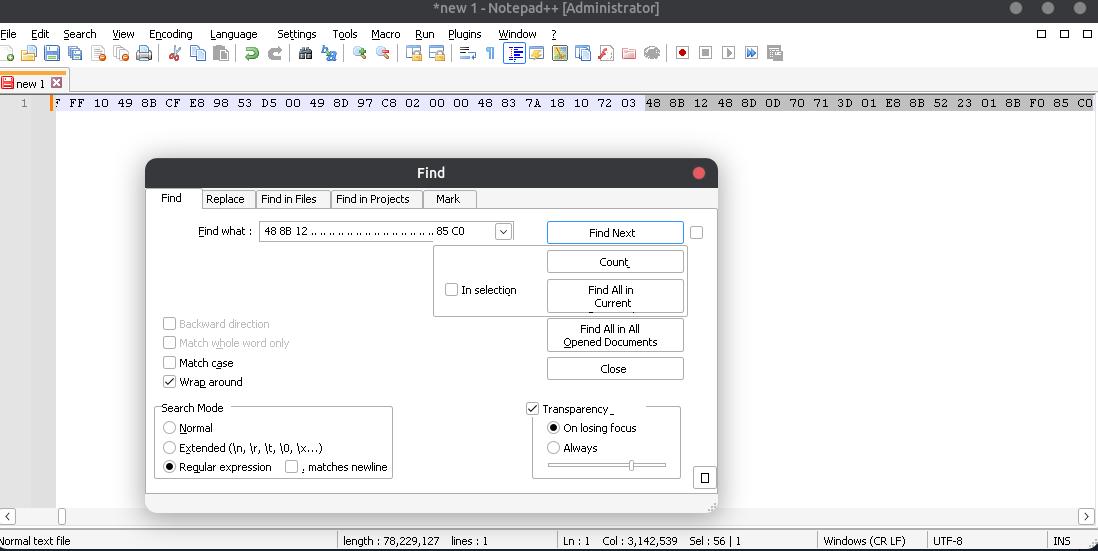
Task: Click the Save All toolbar icon
Action: click(x=75, y=53)
